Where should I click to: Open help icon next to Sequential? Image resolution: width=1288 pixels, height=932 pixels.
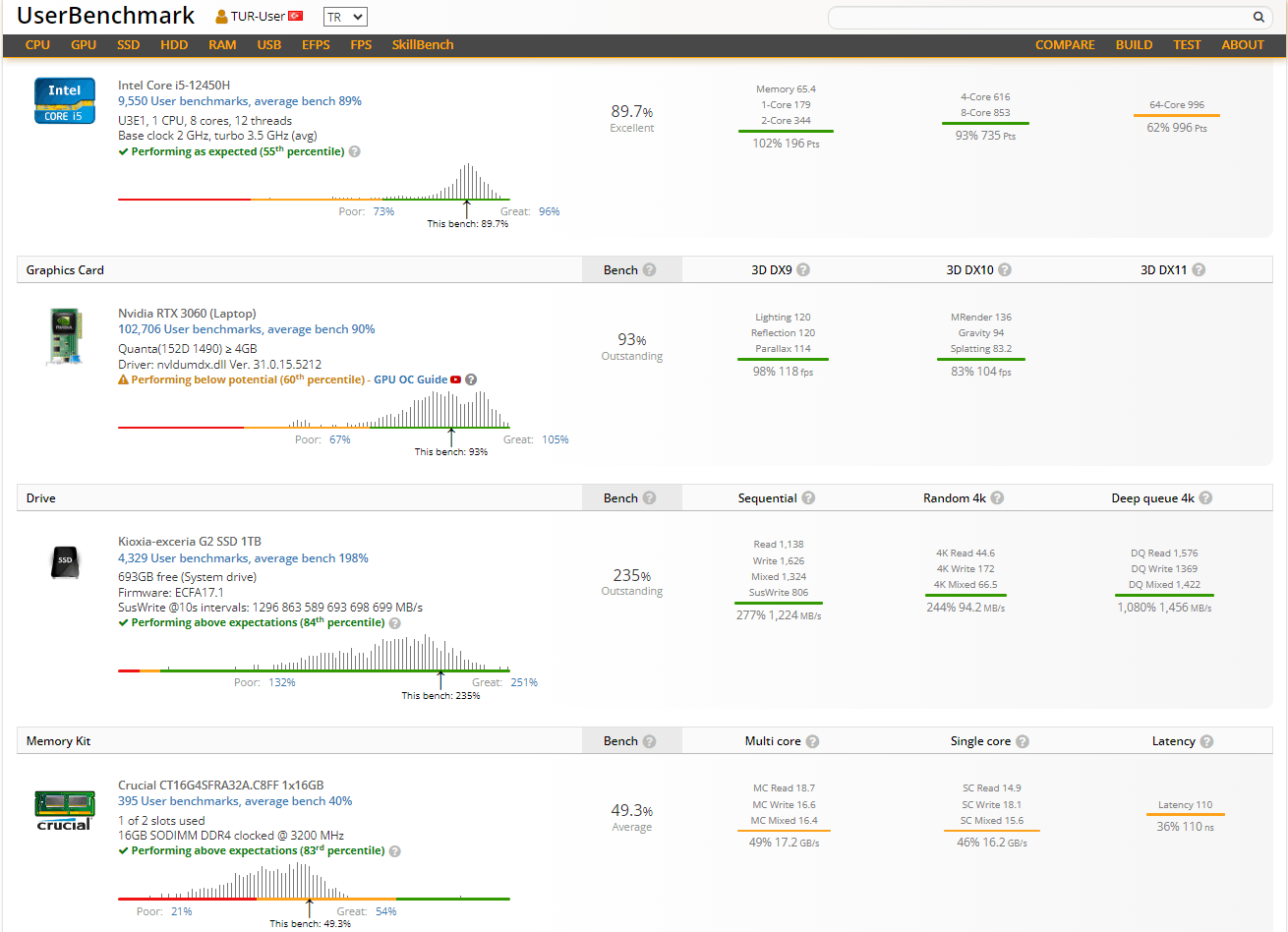[x=808, y=497]
